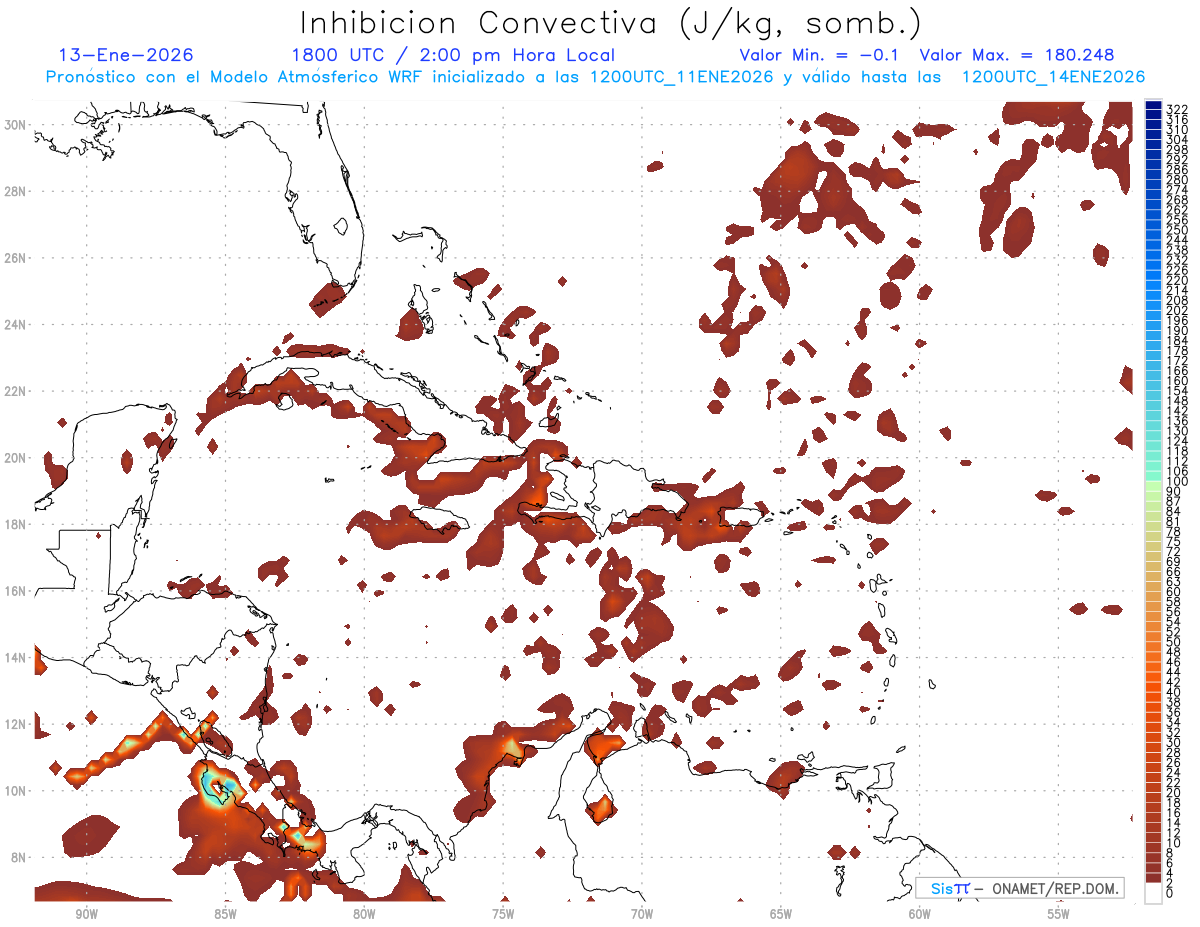Screen dimensions: 1200x927
Task: Click the time '1800 UTC / 2:00 pm Hora Local'
Action: 453,55
